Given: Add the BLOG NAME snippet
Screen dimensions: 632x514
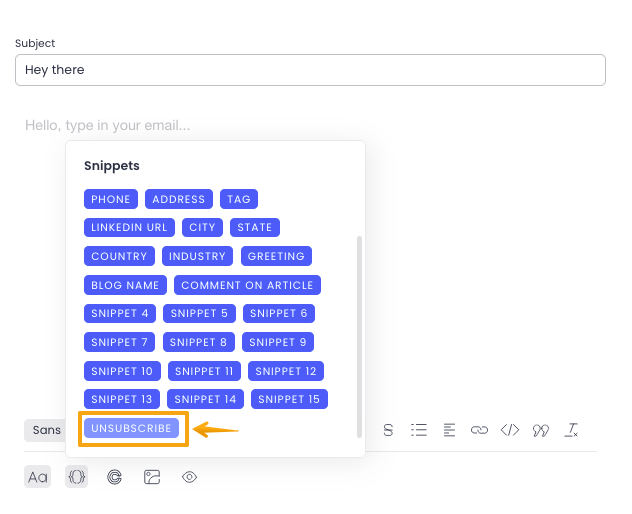Looking at the screenshot, I should (125, 285).
